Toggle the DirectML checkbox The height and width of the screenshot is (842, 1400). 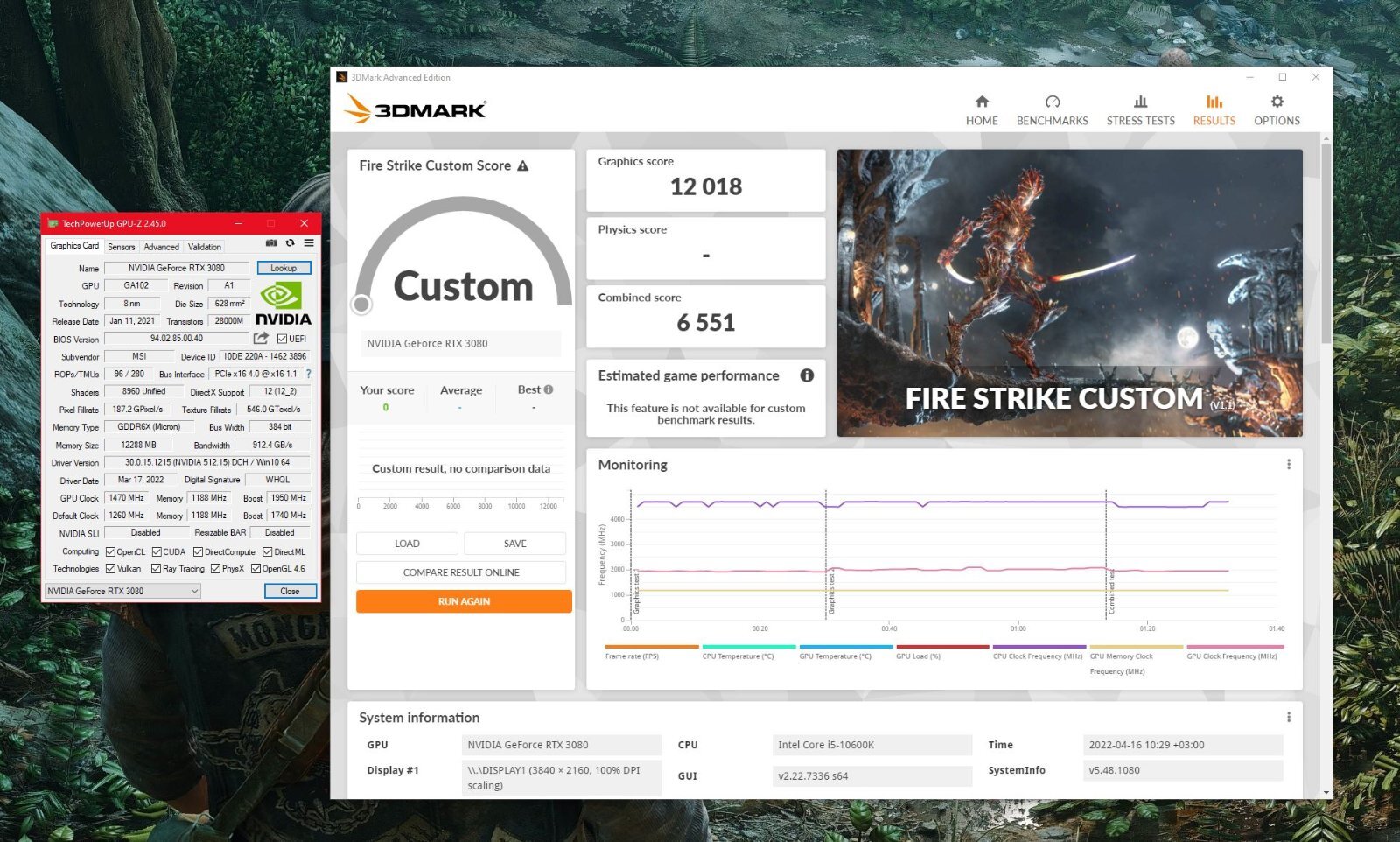coord(268,551)
